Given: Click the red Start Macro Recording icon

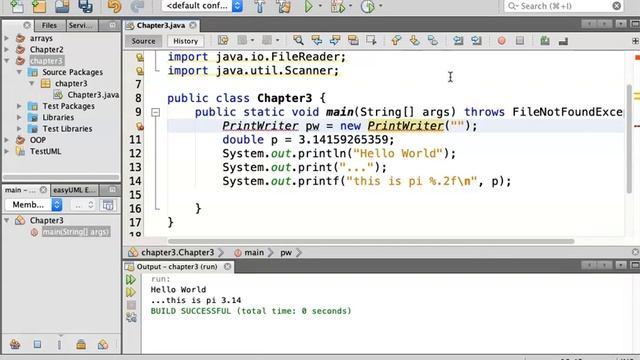Looking at the screenshot, I should (x=502, y=41).
